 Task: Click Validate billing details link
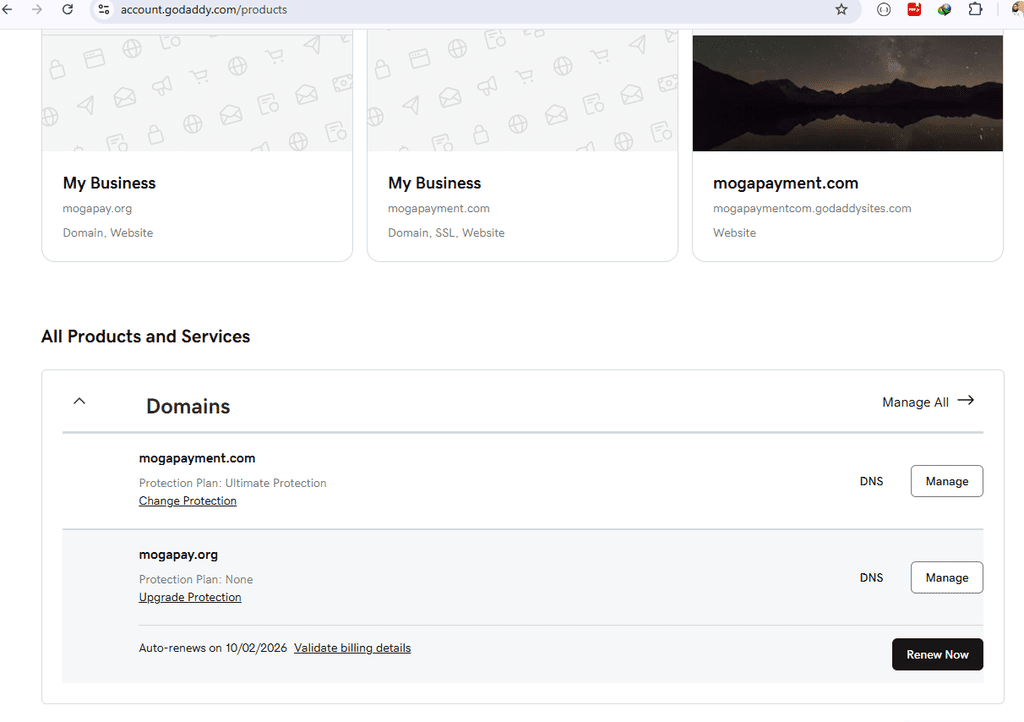coord(352,648)
